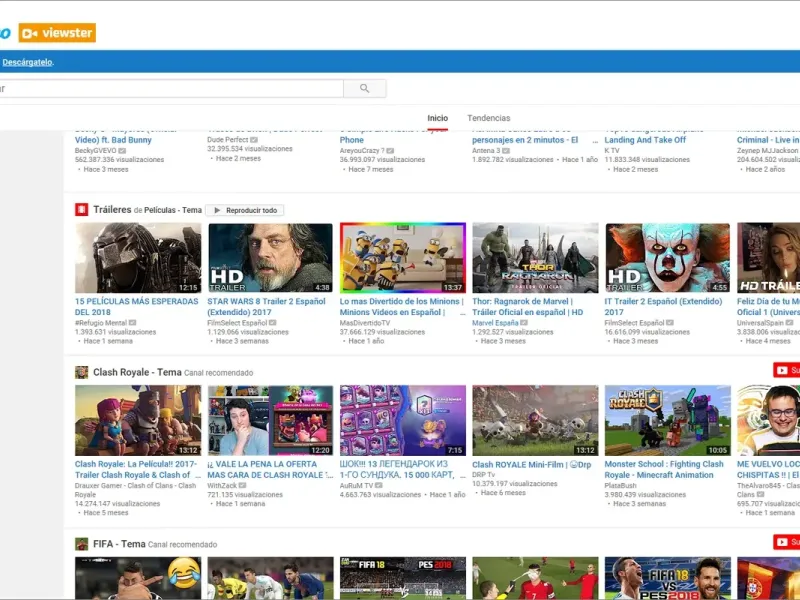Open the Clash Royale channel avatar icon
This screenshot has height=600, width=800.
click(x=81, y=372)
